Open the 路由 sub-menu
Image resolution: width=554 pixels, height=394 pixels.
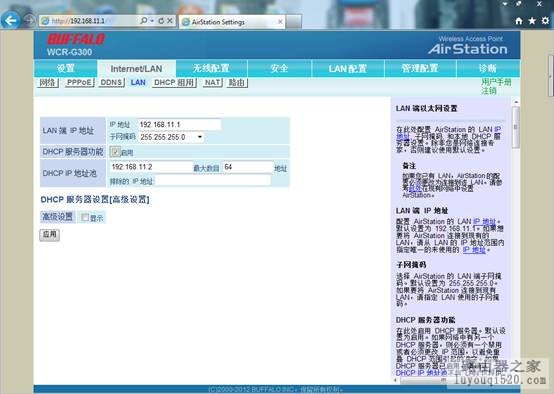click(x=237, y=83)
